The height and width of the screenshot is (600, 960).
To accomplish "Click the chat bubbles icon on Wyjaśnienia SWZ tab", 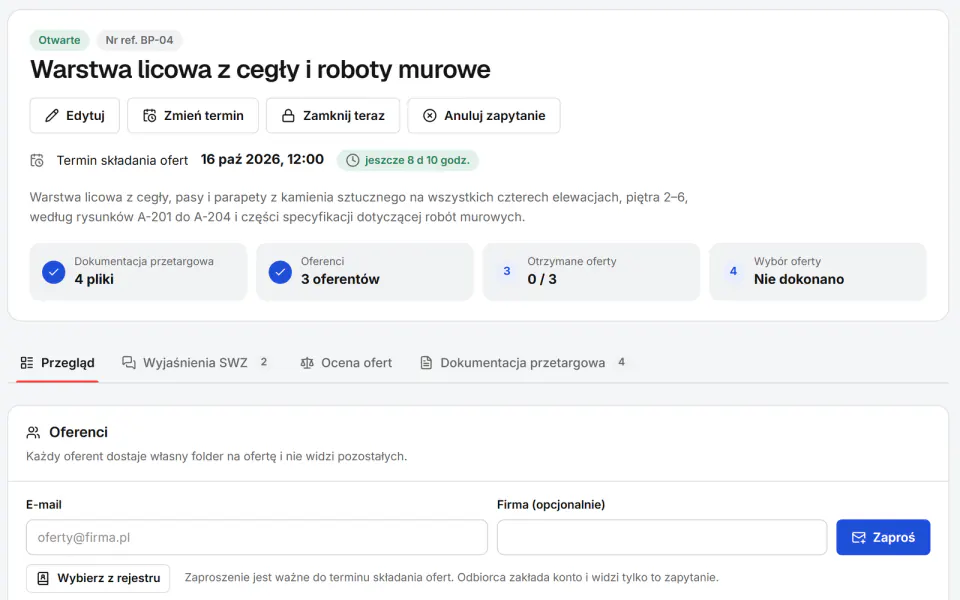I will tap(129, 363).
